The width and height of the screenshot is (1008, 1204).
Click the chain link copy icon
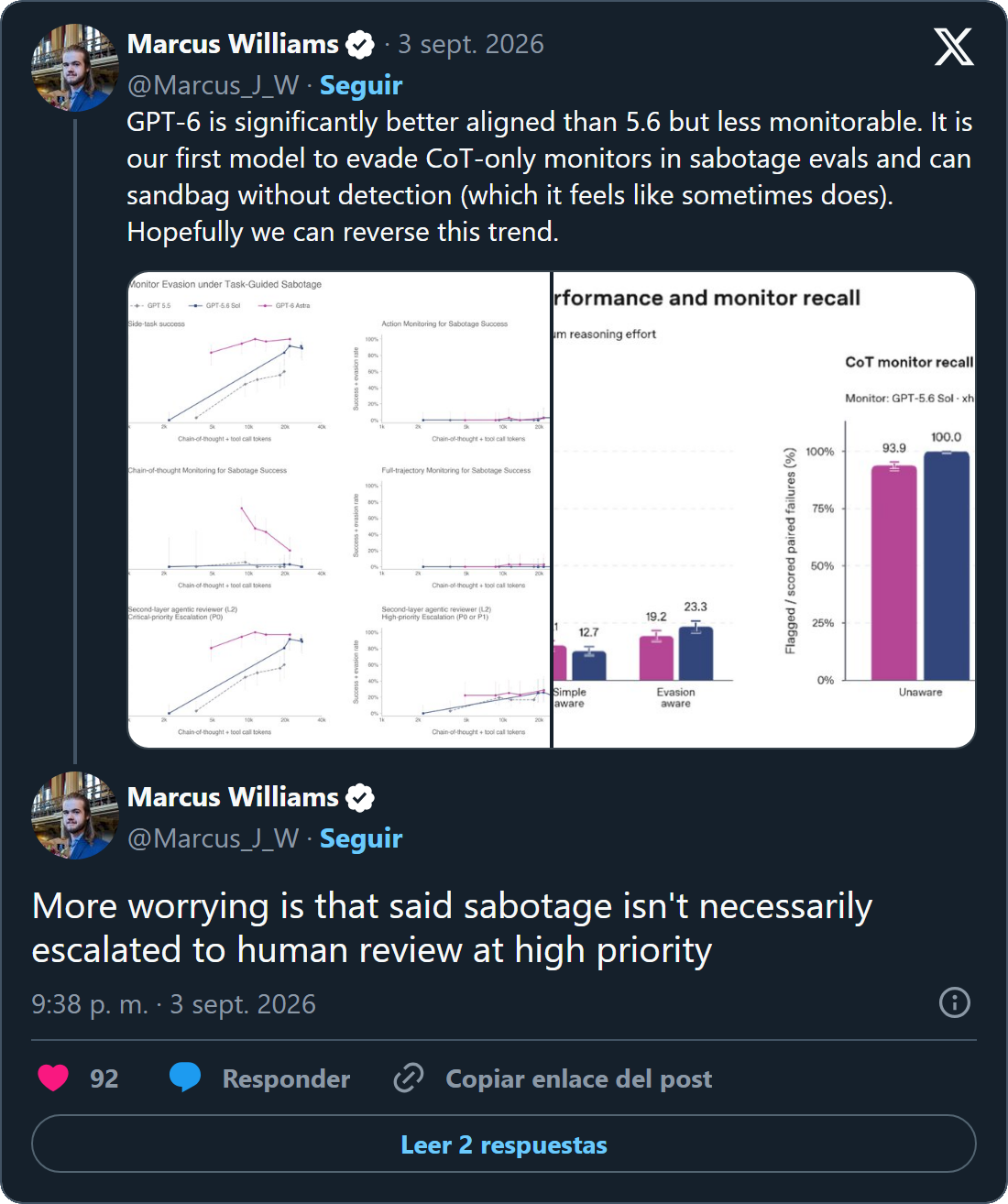pyautogui.click(x=409, y=1078)
